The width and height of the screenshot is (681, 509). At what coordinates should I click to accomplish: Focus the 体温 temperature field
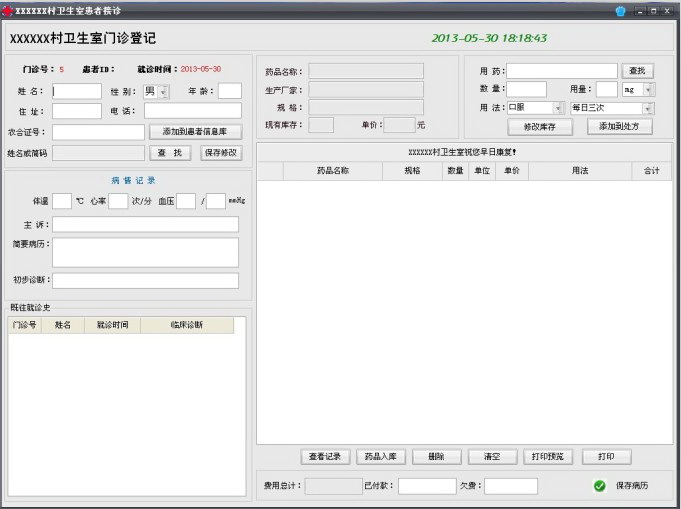pos(62,201)
